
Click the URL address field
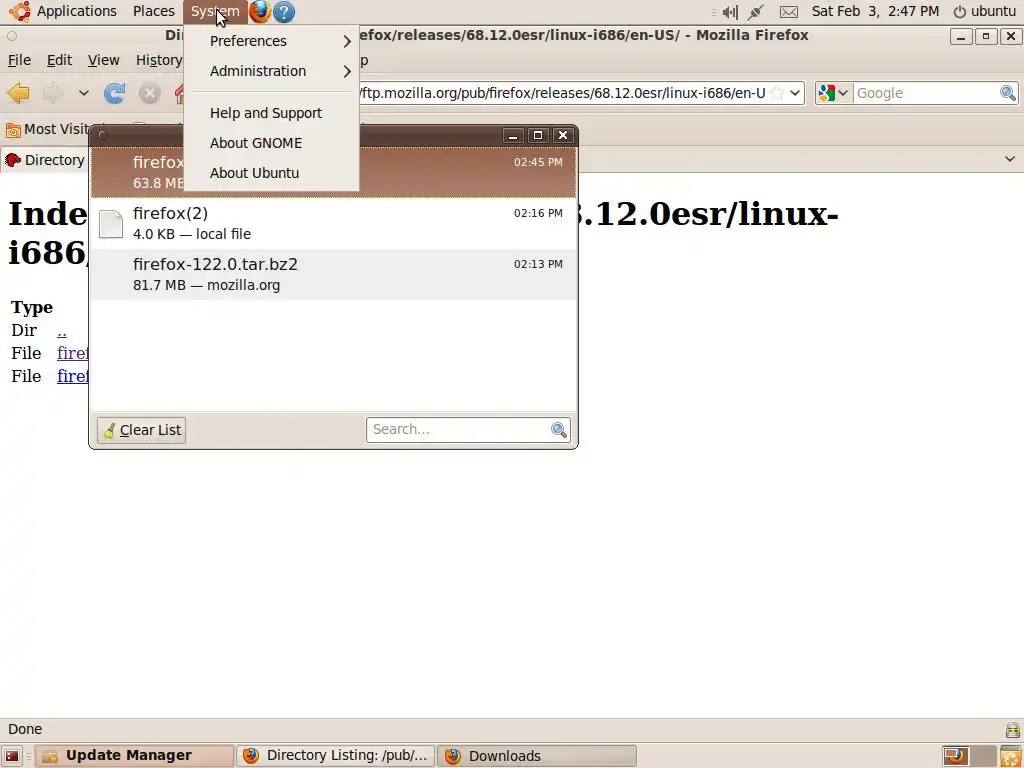(x=563, y=93)
